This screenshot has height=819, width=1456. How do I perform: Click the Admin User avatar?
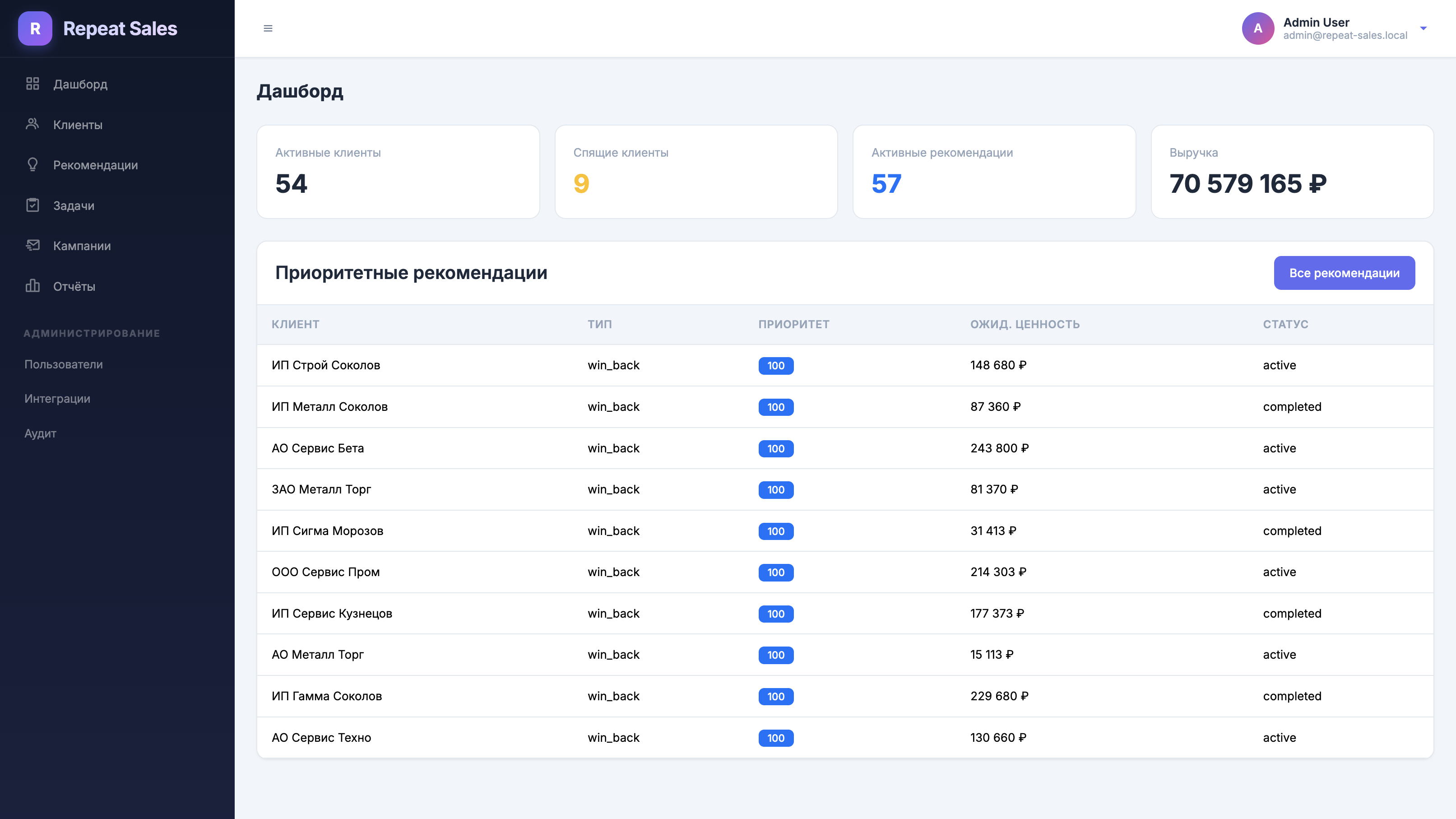click(x=1257, y=28)
